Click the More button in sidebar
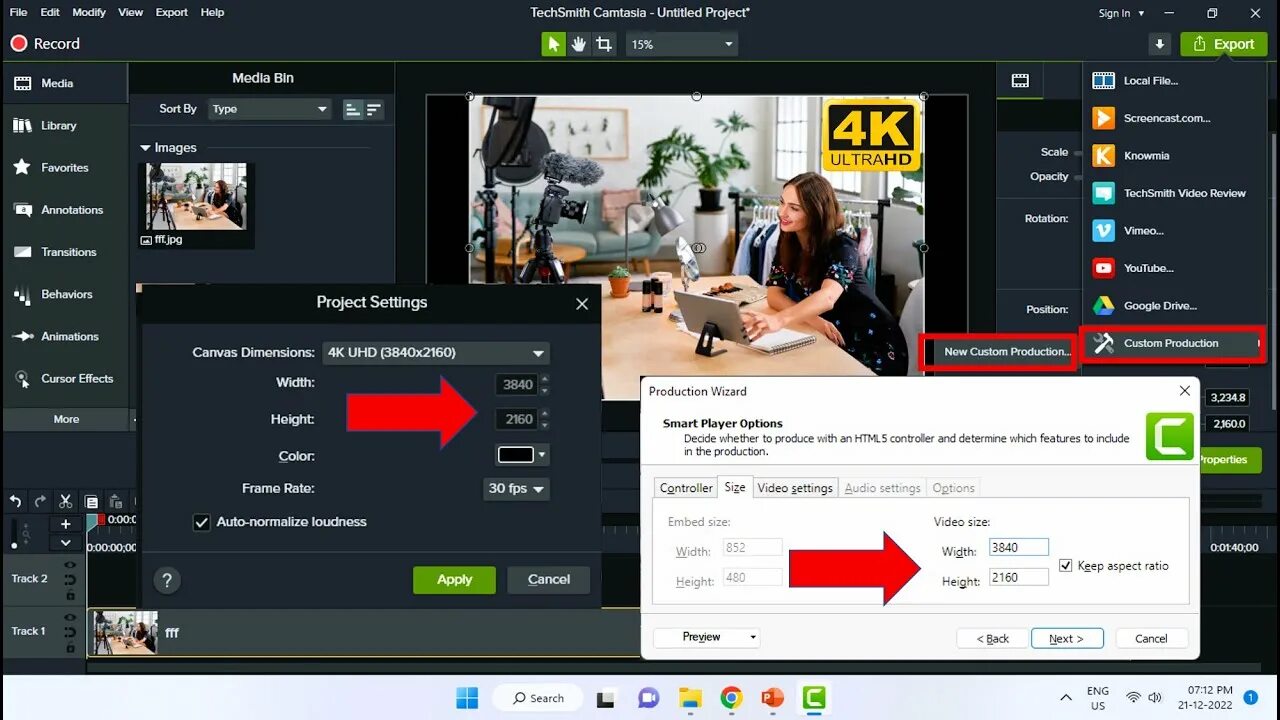The width and height of the screenshot is (1280, 720). [66, 419]
